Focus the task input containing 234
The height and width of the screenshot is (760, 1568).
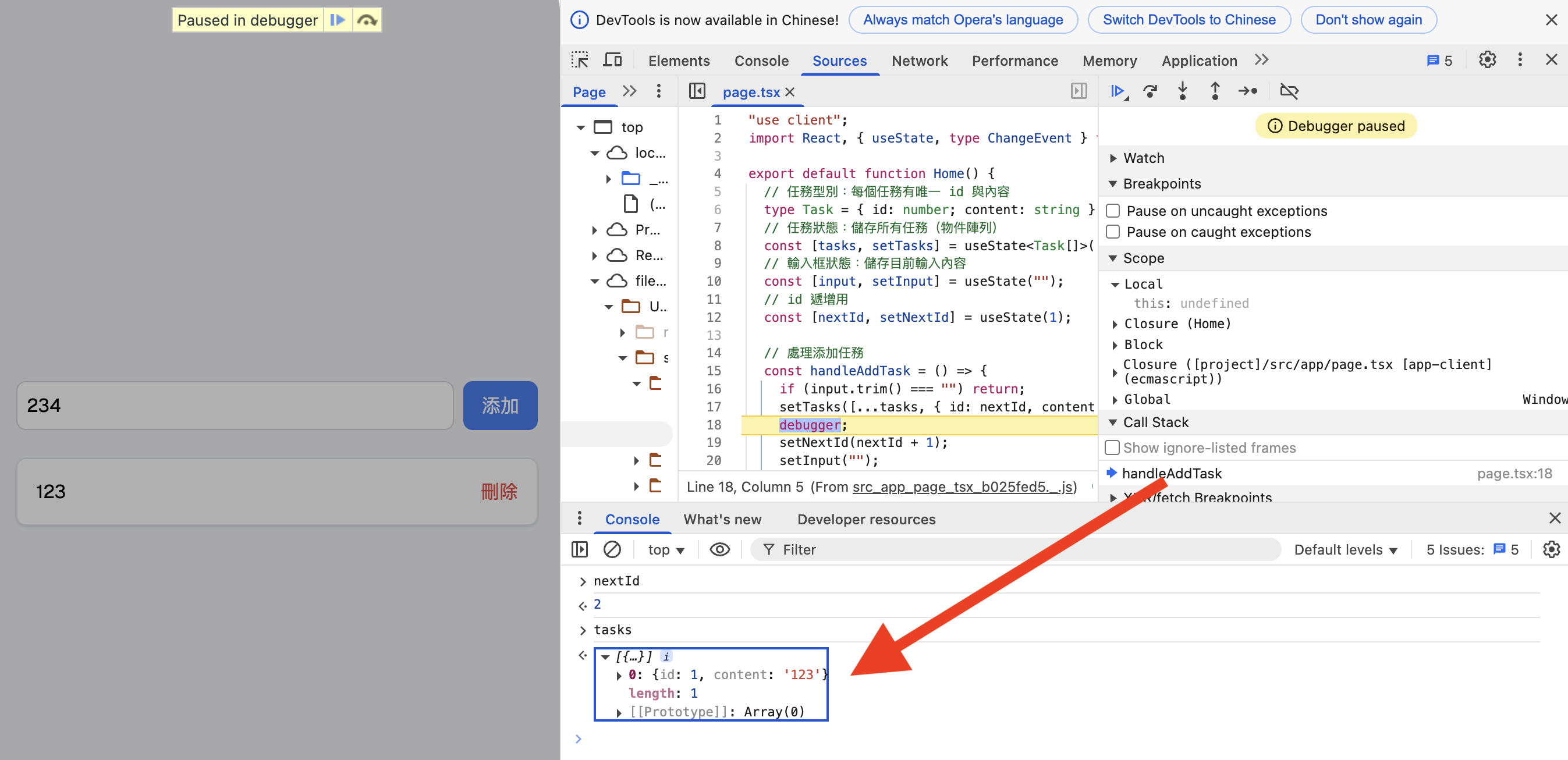point(235,405)
